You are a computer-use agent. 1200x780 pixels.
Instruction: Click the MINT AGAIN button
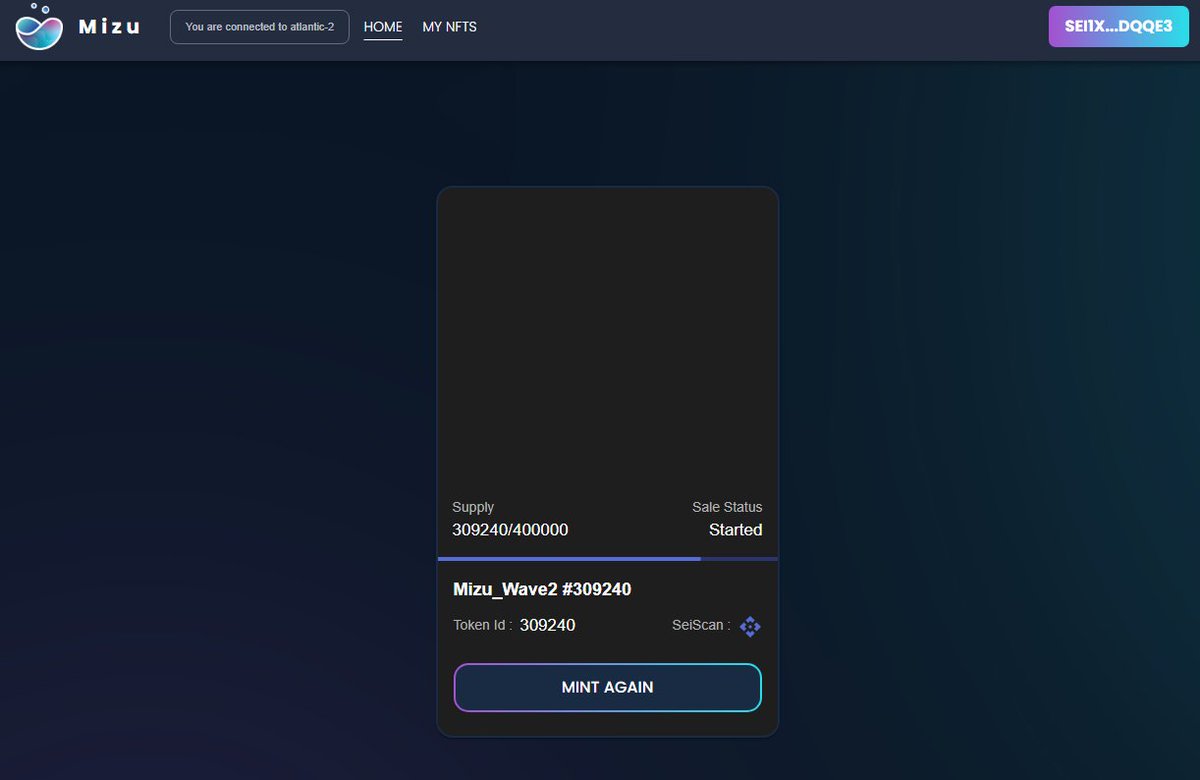(607, 687)
